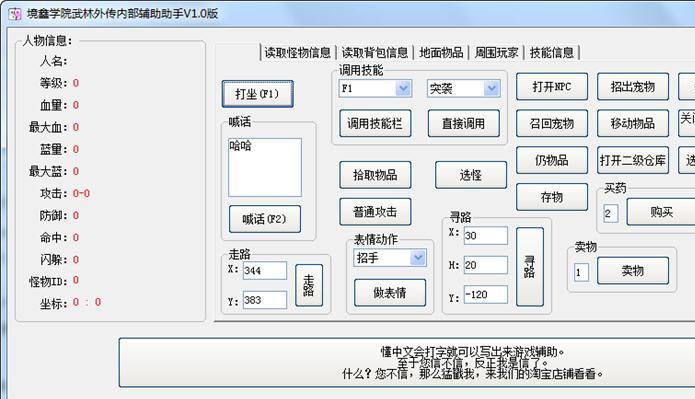Click the 卖物 button
This screenshot has height=399, width=695.
(x=633, y=270)
